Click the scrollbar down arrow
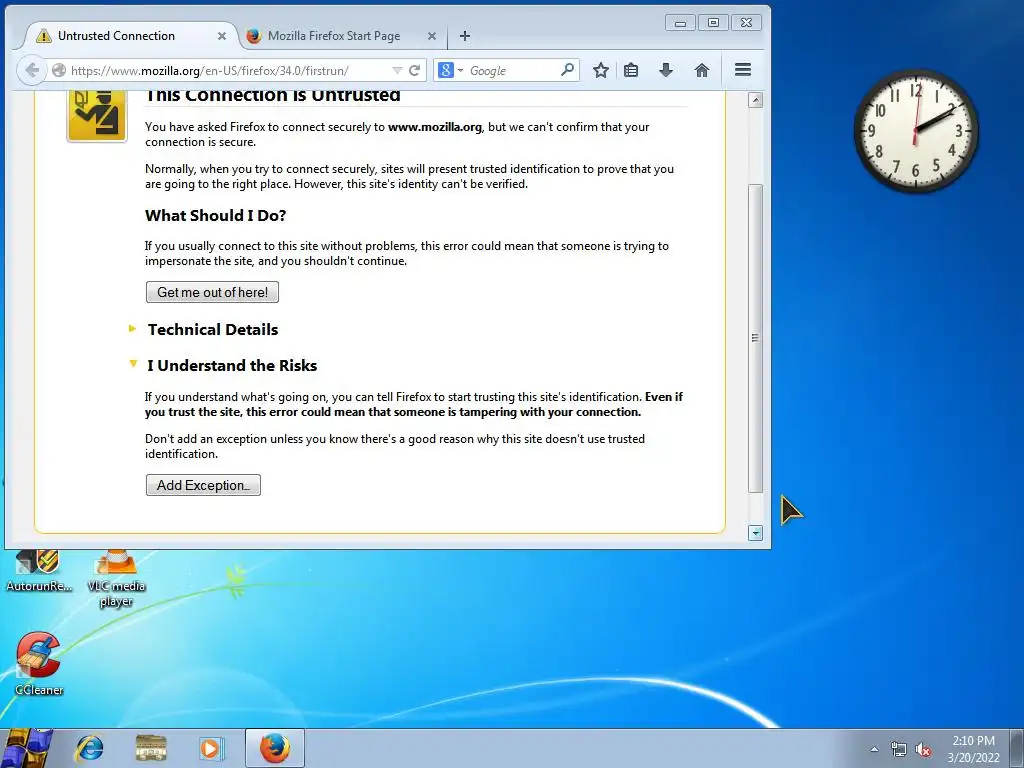 point(756,534)
